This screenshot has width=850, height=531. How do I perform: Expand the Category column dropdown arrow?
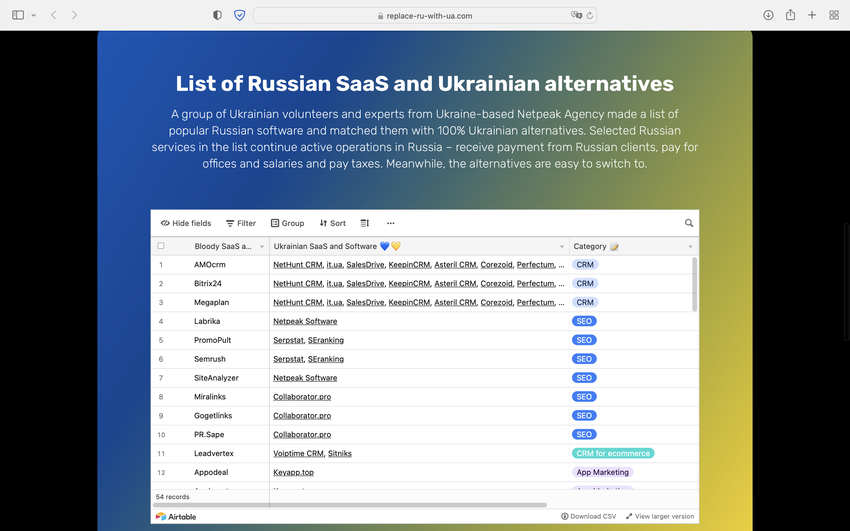point(690,246)
